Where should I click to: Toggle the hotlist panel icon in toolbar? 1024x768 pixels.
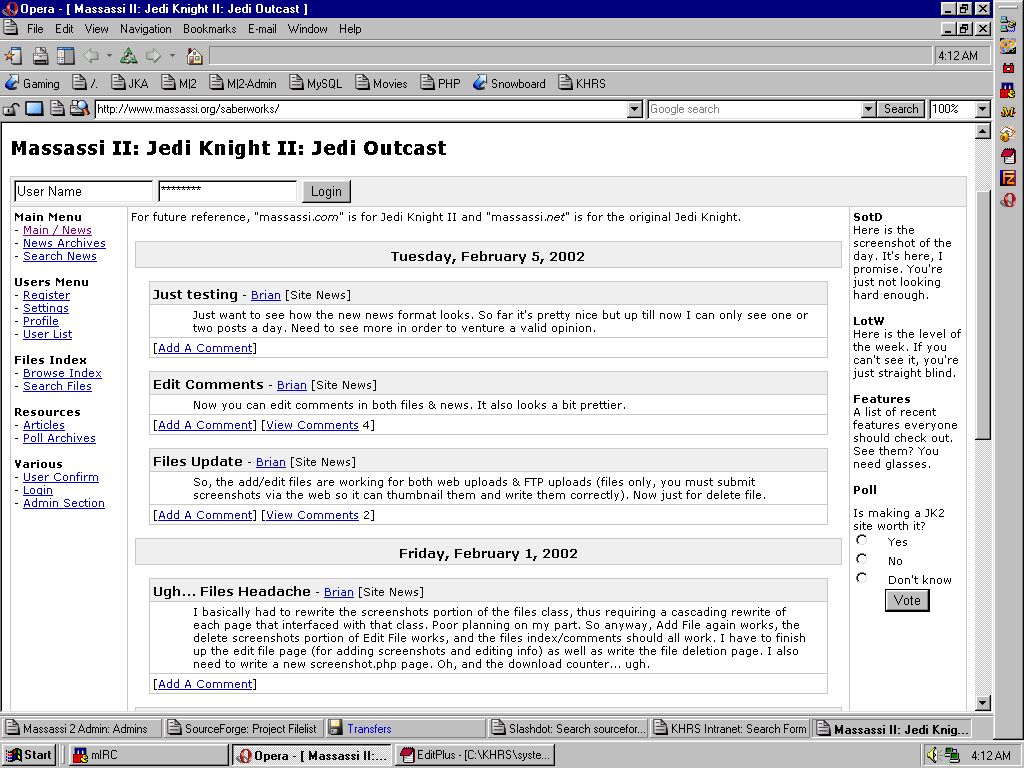tap(65, 56)
